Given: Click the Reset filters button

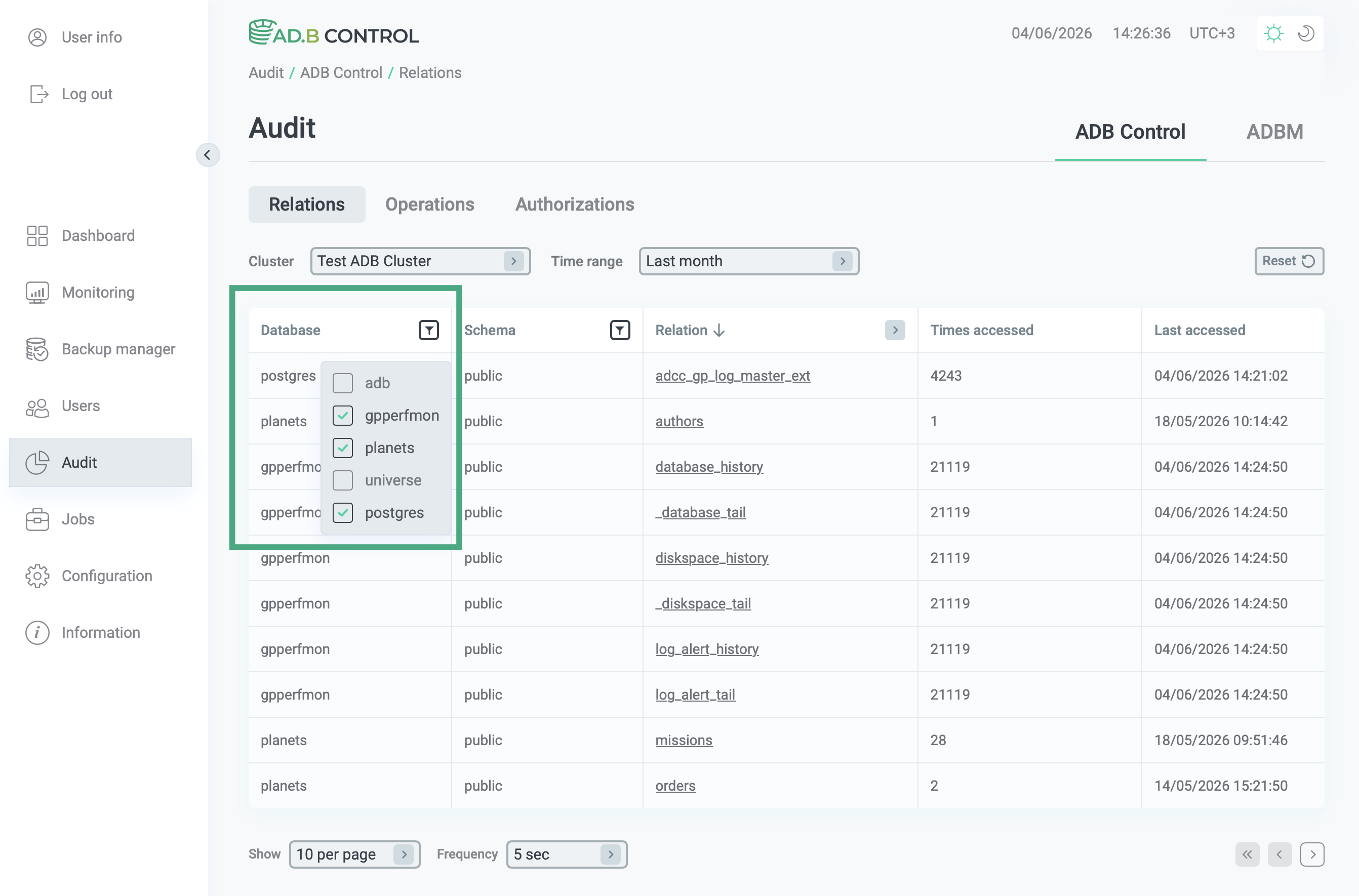Looking at the screenshot, I should pos(1289,261).
